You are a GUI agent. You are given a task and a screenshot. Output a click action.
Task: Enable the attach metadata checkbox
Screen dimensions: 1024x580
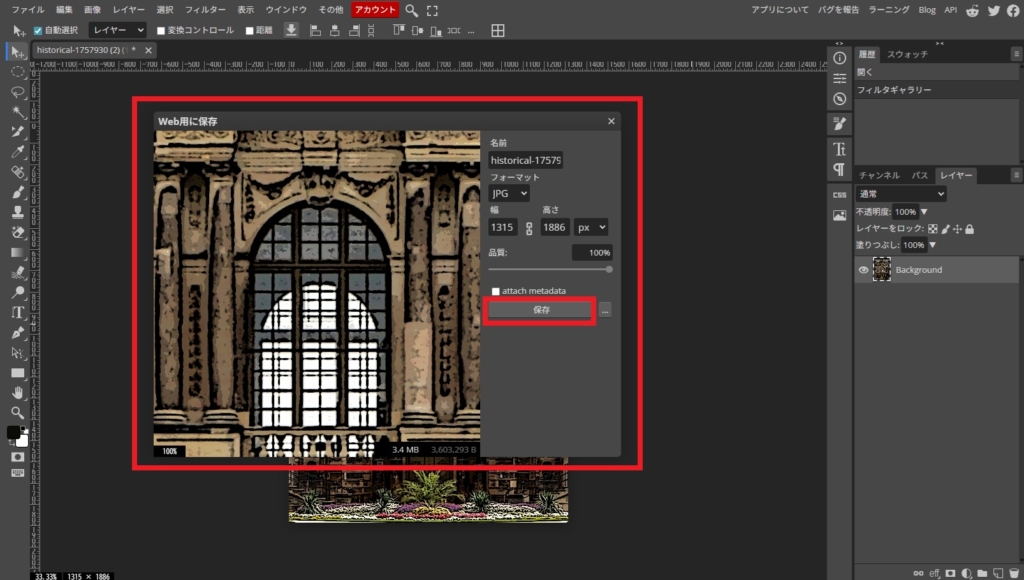(495, 291)
